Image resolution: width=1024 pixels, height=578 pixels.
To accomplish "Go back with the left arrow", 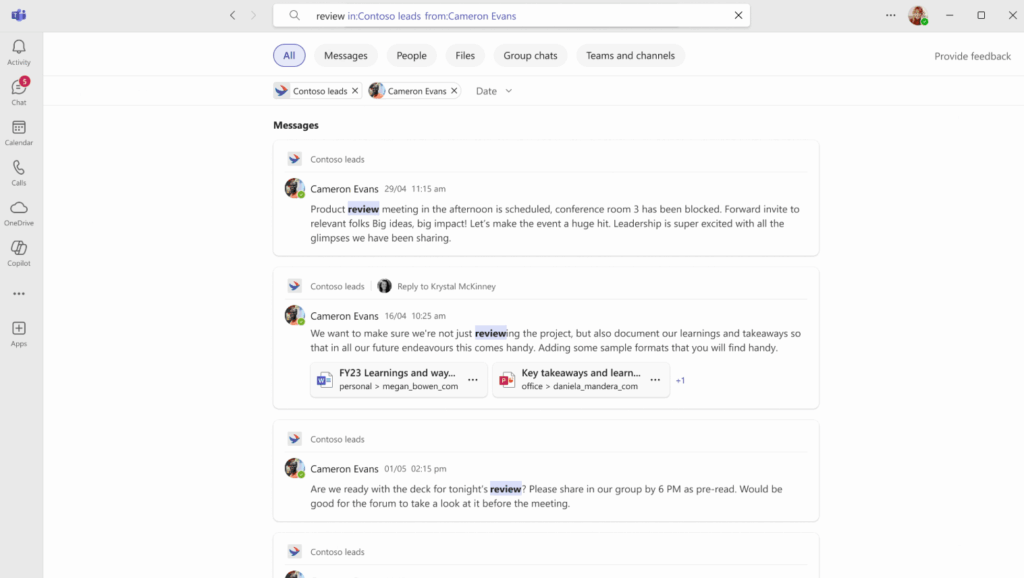I will [232, 15].
